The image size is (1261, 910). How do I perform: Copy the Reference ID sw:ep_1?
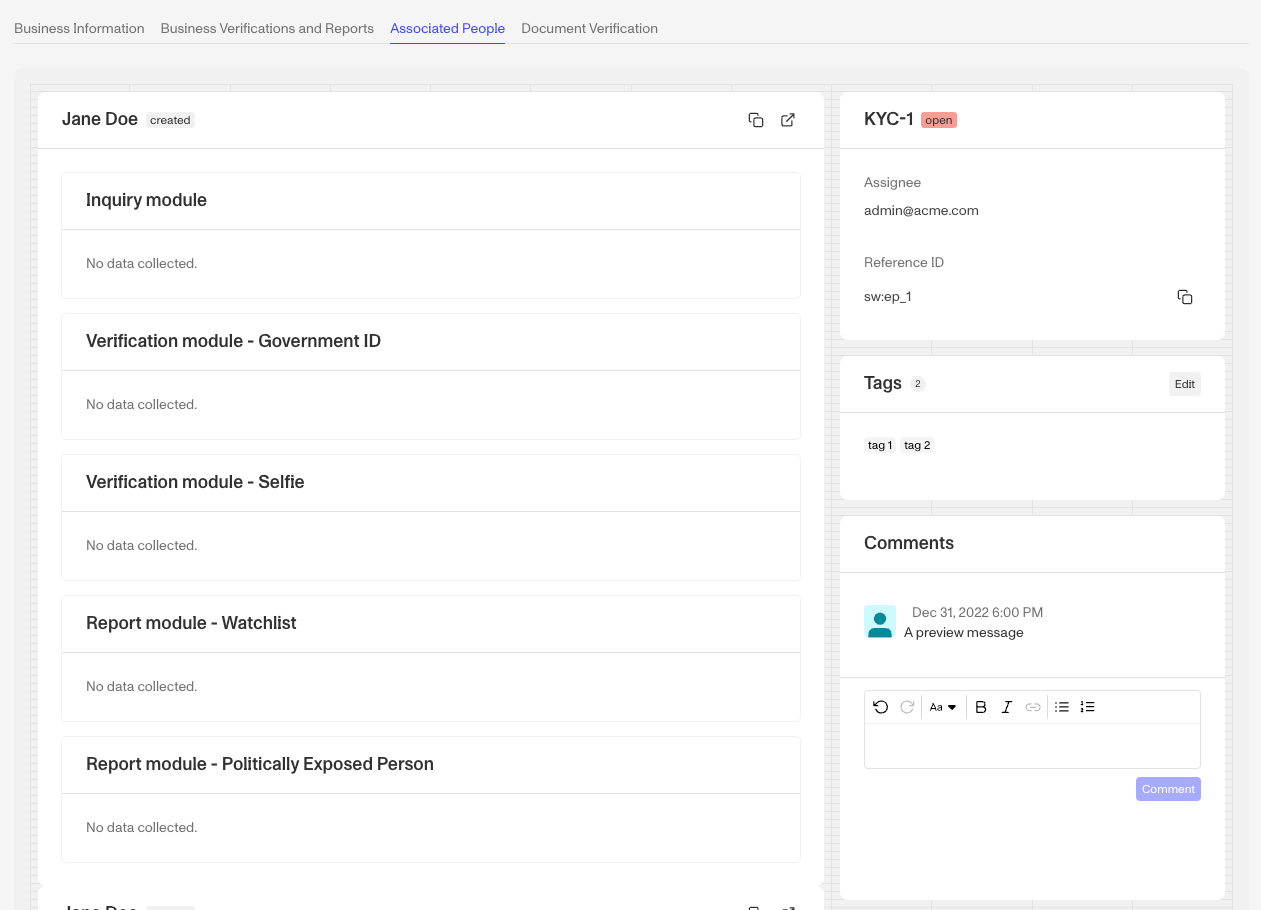1185,297
